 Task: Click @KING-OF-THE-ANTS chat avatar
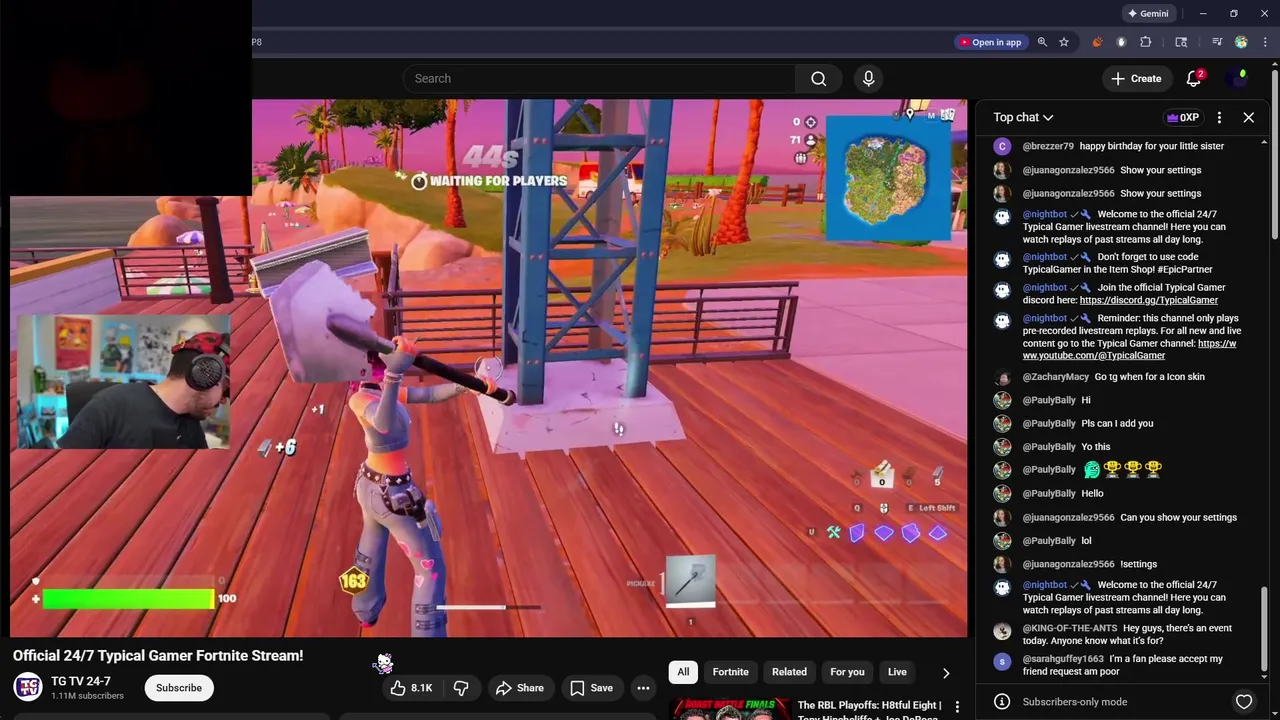click(x=1002, y=631)
